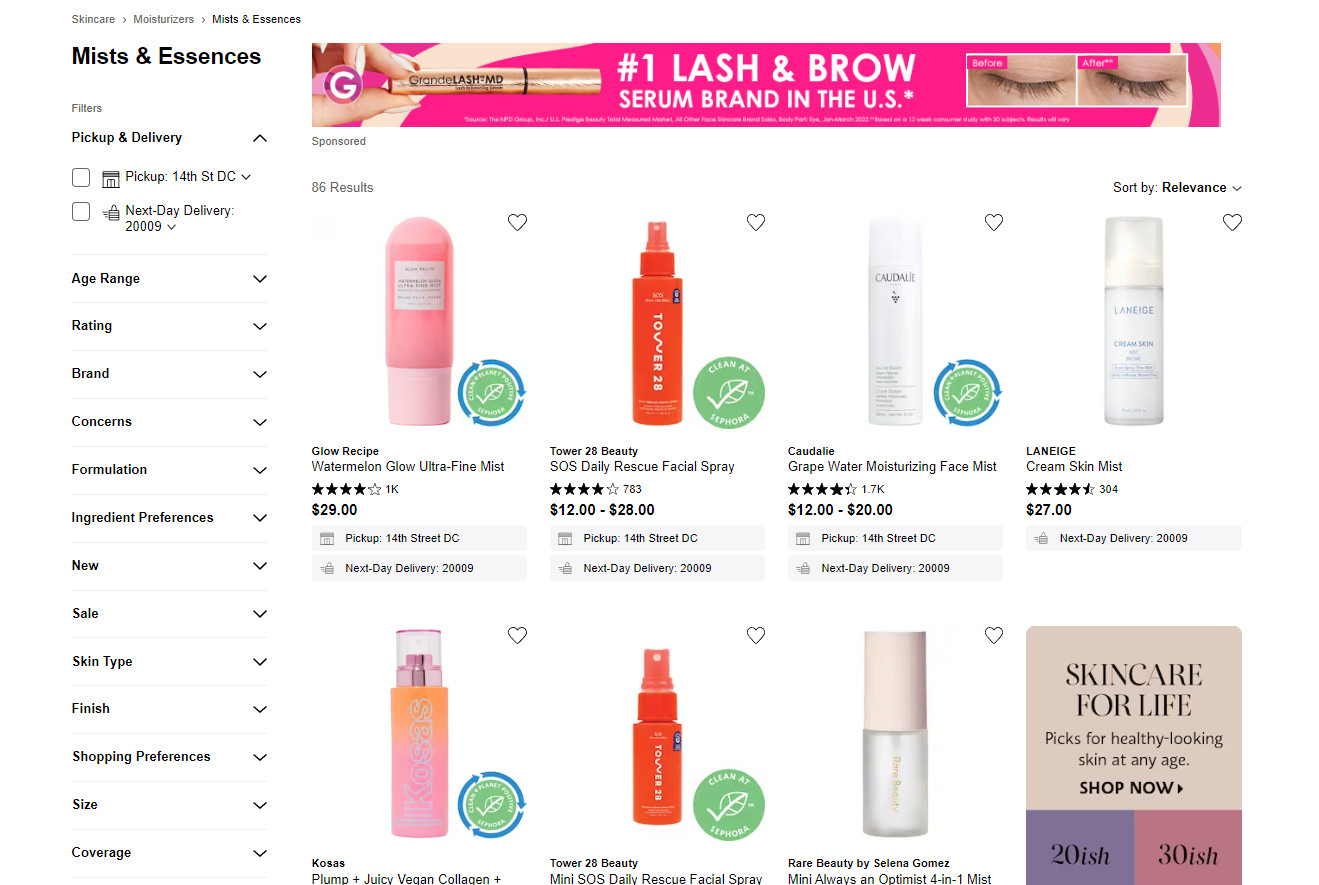Navigate to Moisturizers breadcrumb link
This screenshot has width=1319, height=885.
click(x=164, y=19)
